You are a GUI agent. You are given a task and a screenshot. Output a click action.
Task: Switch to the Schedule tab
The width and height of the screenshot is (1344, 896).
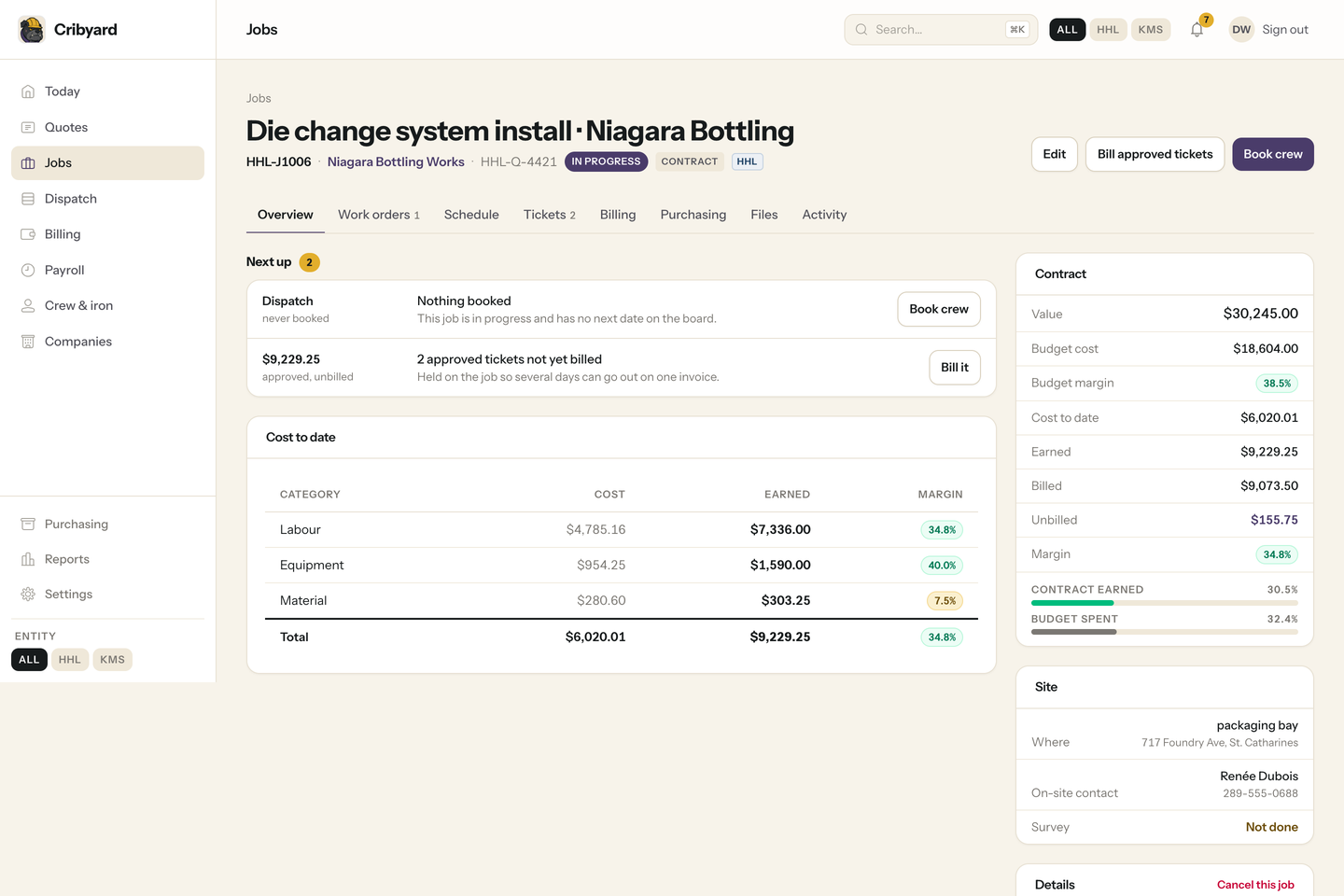[x=471, y=215]
